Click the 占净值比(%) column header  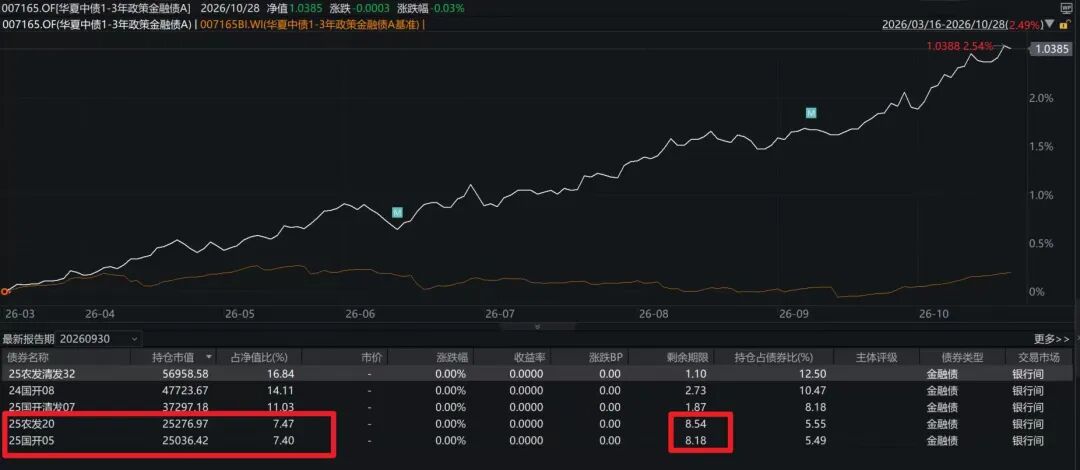point(259,358)
